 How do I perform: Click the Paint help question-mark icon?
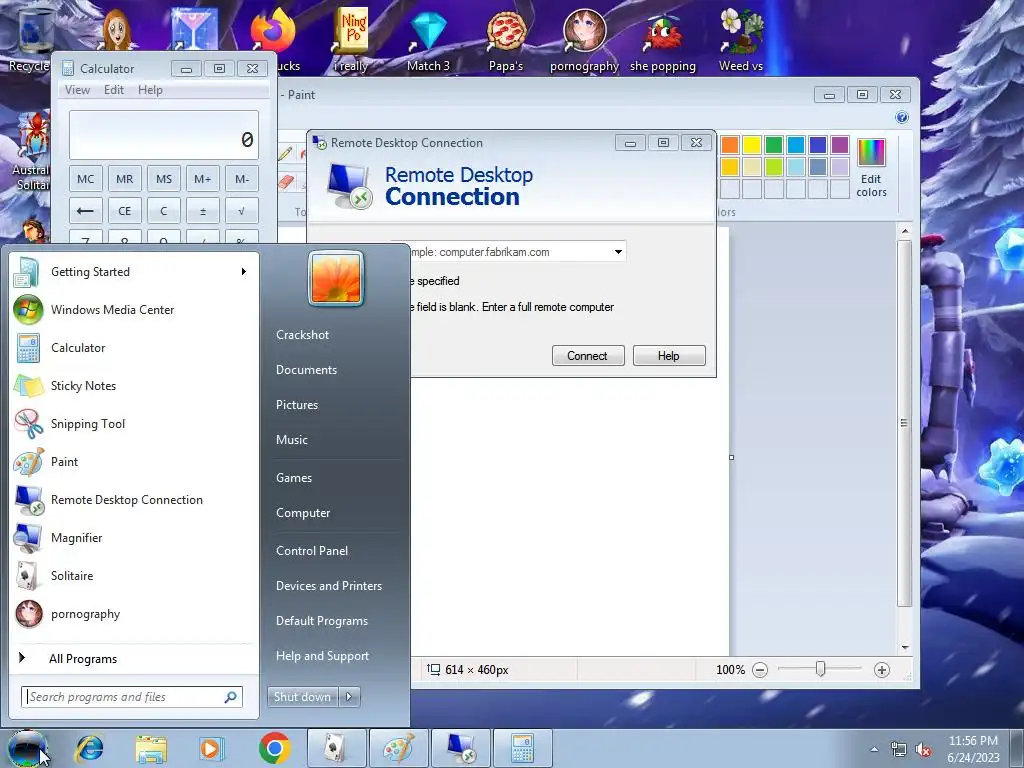click(x=902, y=118)
